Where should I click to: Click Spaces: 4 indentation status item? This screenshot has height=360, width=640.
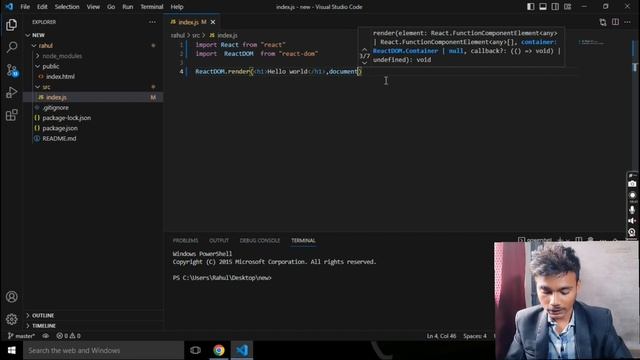pos(475,336)
